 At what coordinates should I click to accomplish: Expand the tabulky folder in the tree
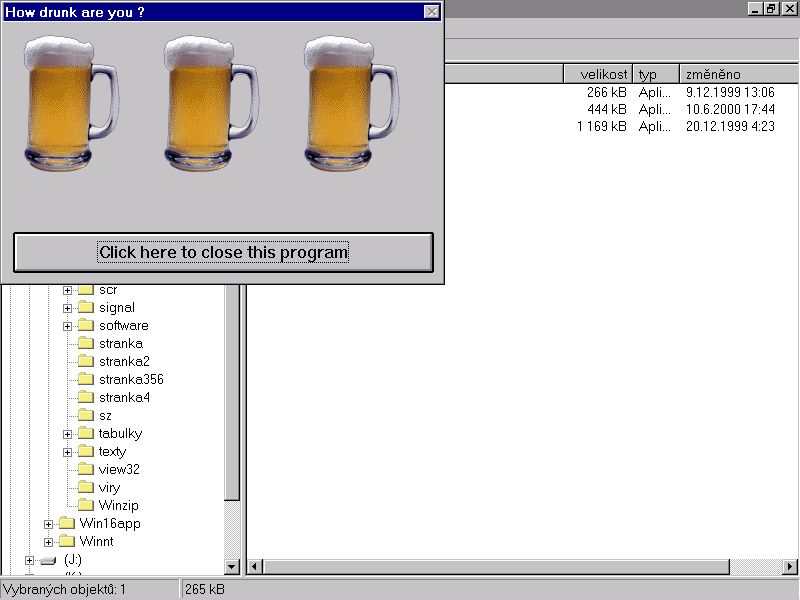[x=68, y=434]
